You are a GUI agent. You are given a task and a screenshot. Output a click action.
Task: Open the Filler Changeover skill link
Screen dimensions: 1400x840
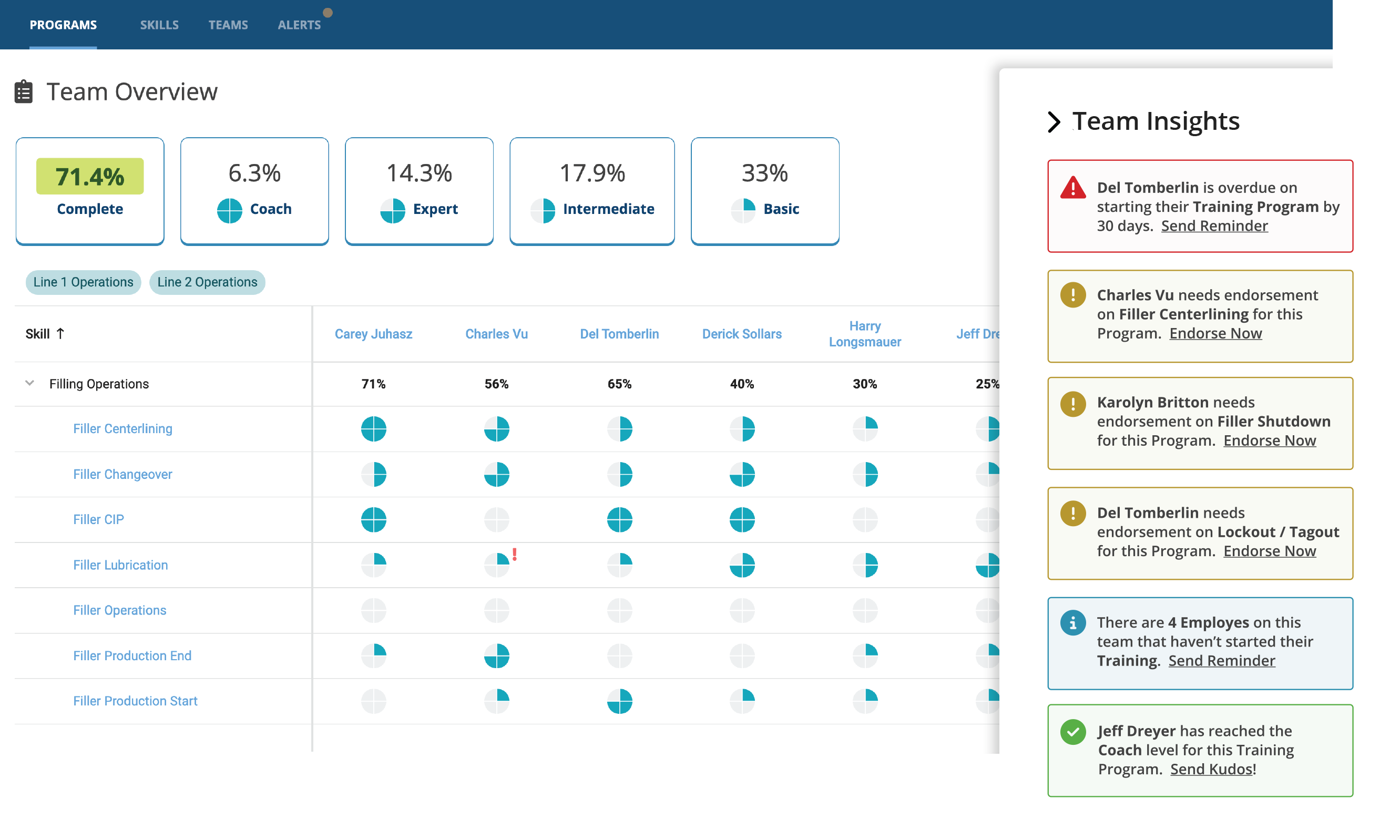tap(122, 474)
